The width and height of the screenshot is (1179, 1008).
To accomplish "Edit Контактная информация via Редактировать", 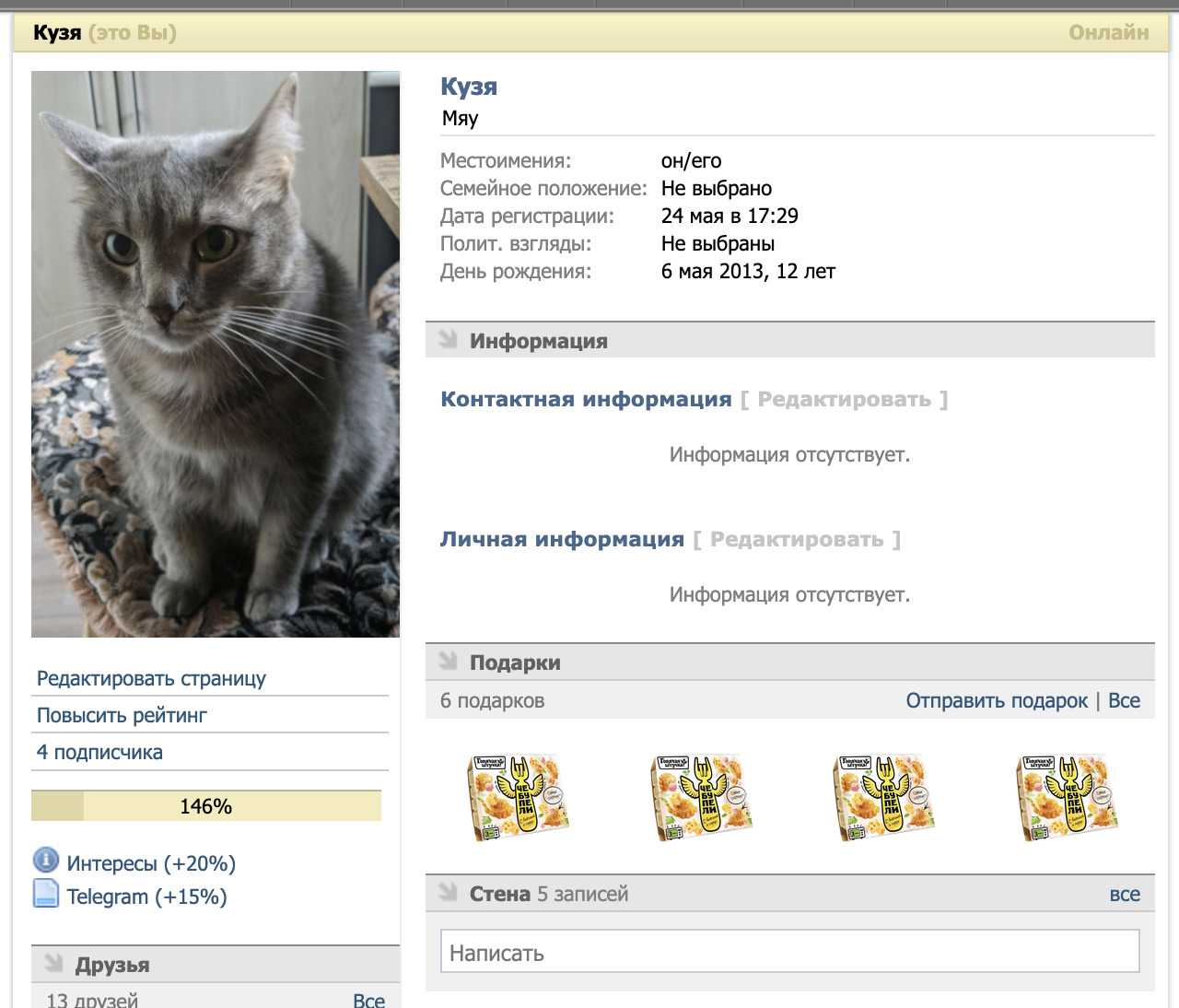I will (x=844, y=399).
